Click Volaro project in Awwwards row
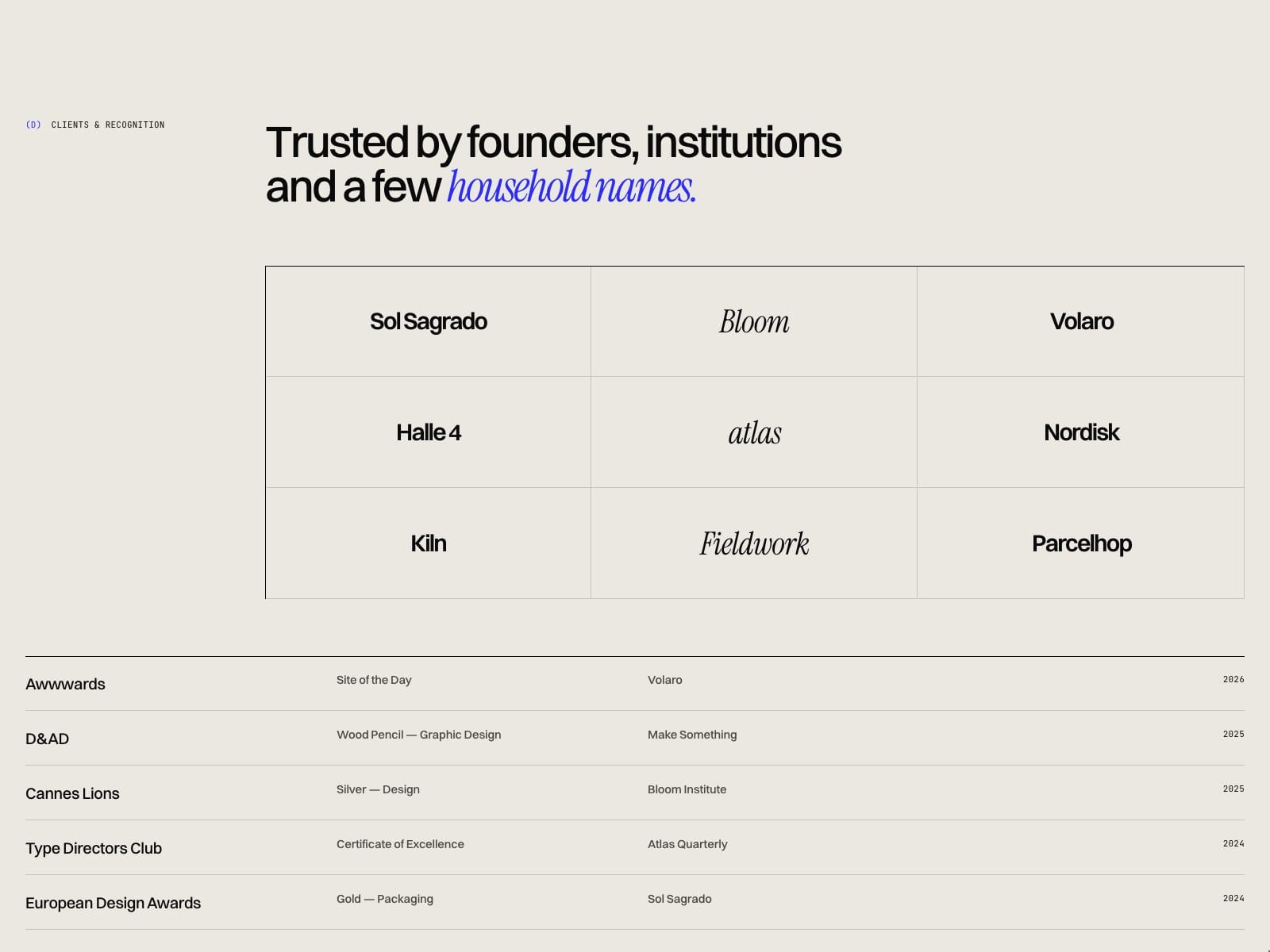 pos(665,680)
